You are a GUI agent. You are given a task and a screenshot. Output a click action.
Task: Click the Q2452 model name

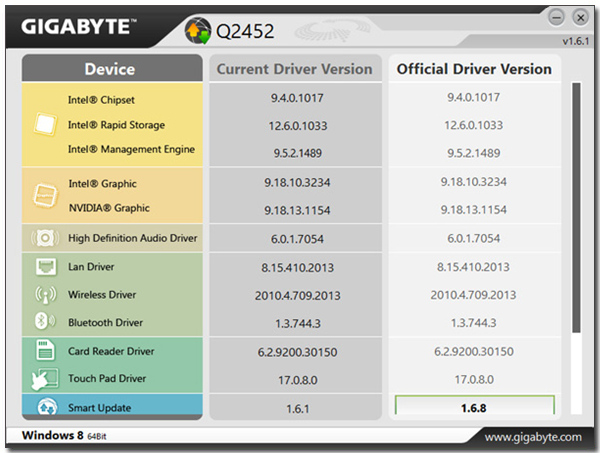[x=245, y=31]
